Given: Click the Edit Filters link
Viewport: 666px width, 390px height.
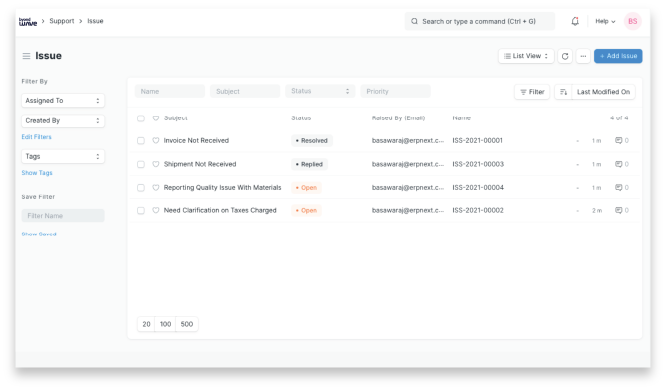Looking at the screenshot, I should click(x=37, y=137).
